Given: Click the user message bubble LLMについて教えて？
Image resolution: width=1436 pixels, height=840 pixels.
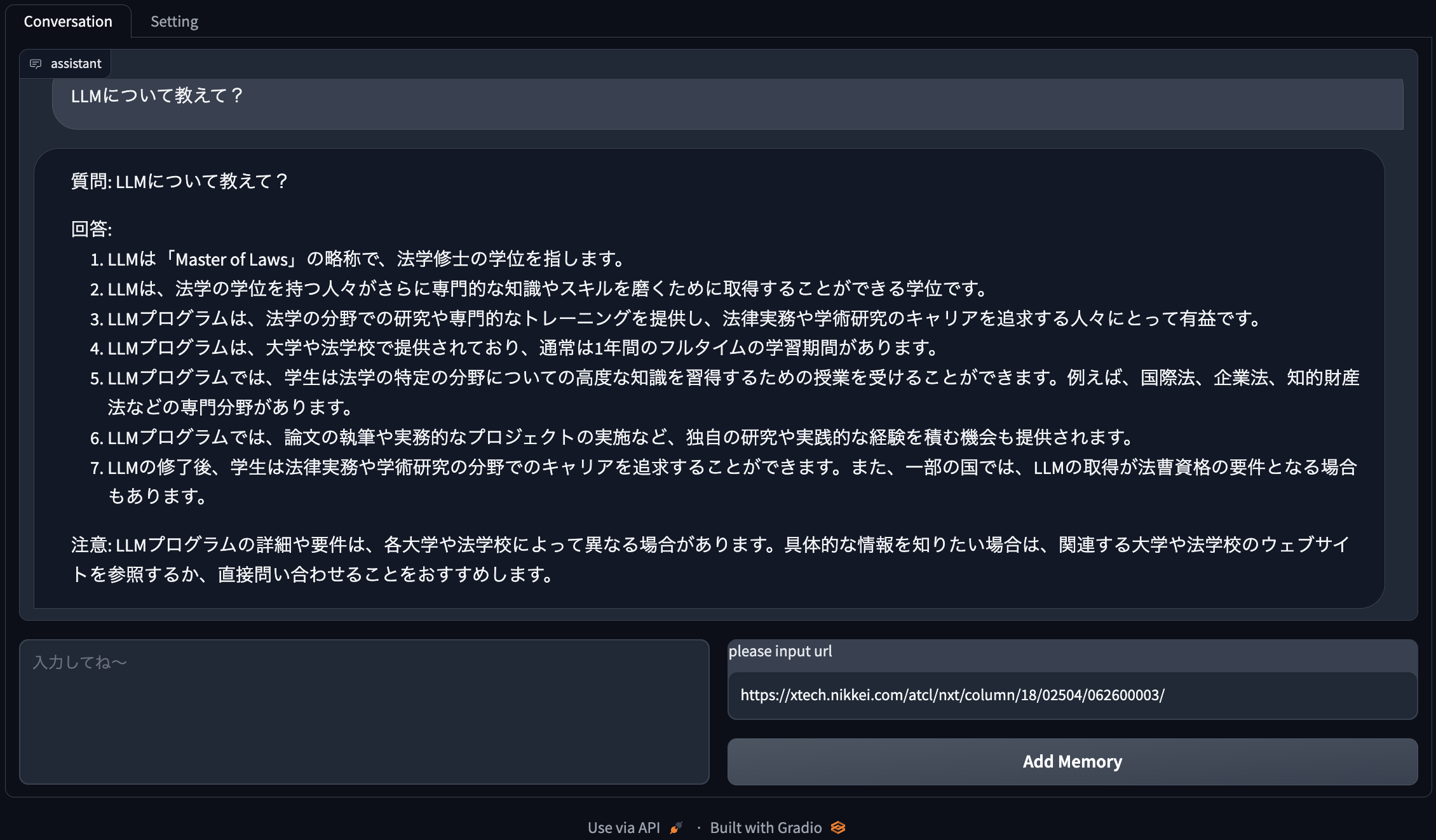Looking at the screenshot, I should point(157,96).
